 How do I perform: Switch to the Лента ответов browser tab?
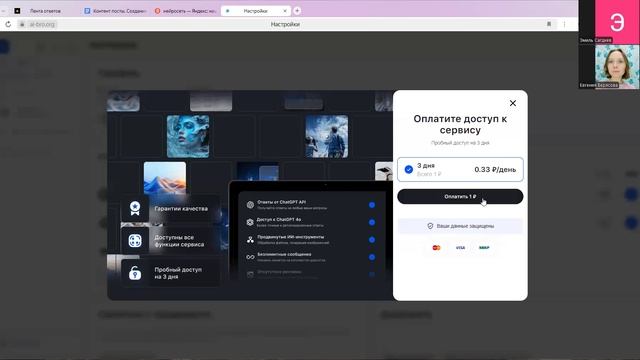tap(45, 11)
